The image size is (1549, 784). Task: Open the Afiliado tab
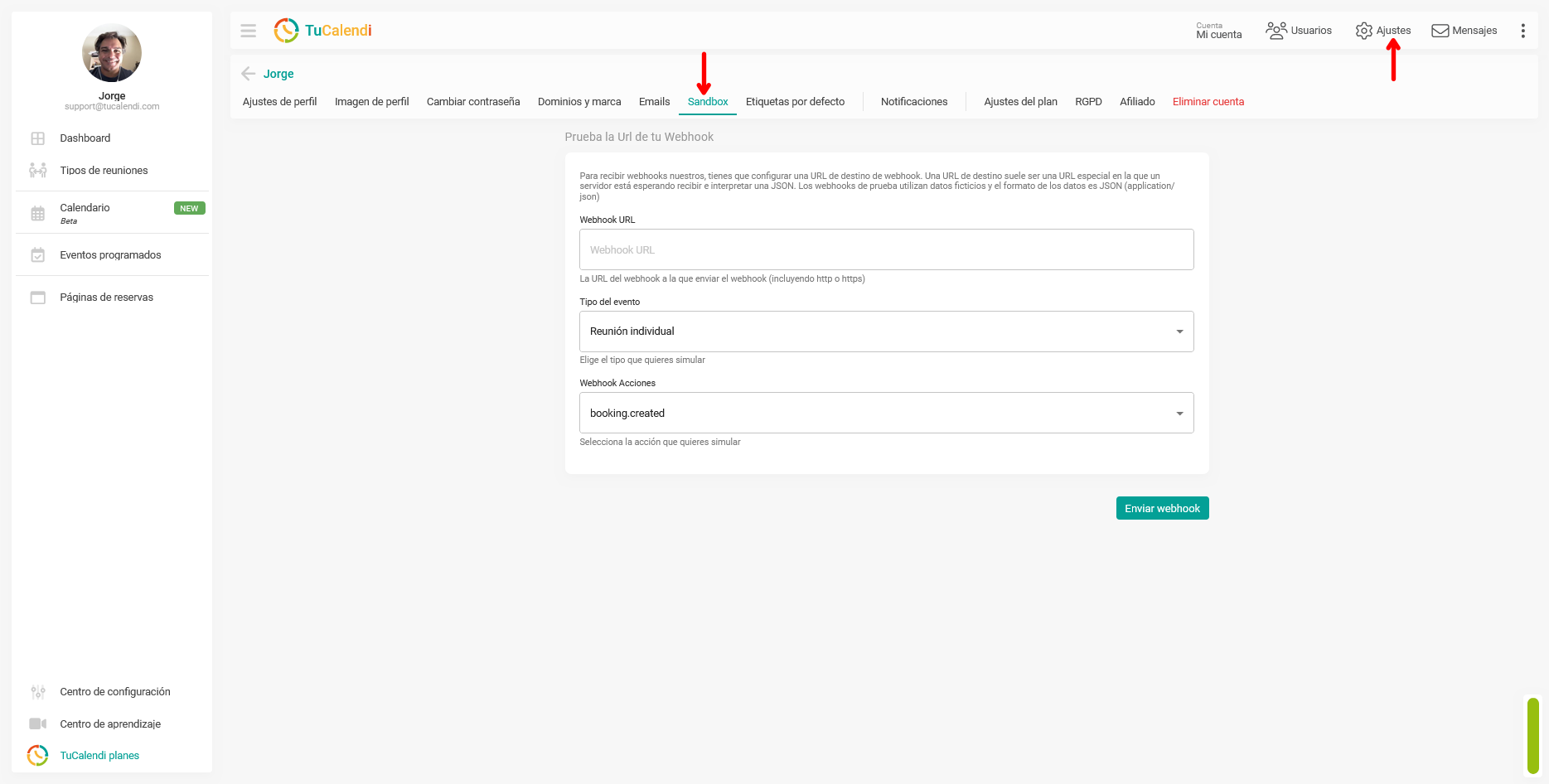[x=1137, y=102]
